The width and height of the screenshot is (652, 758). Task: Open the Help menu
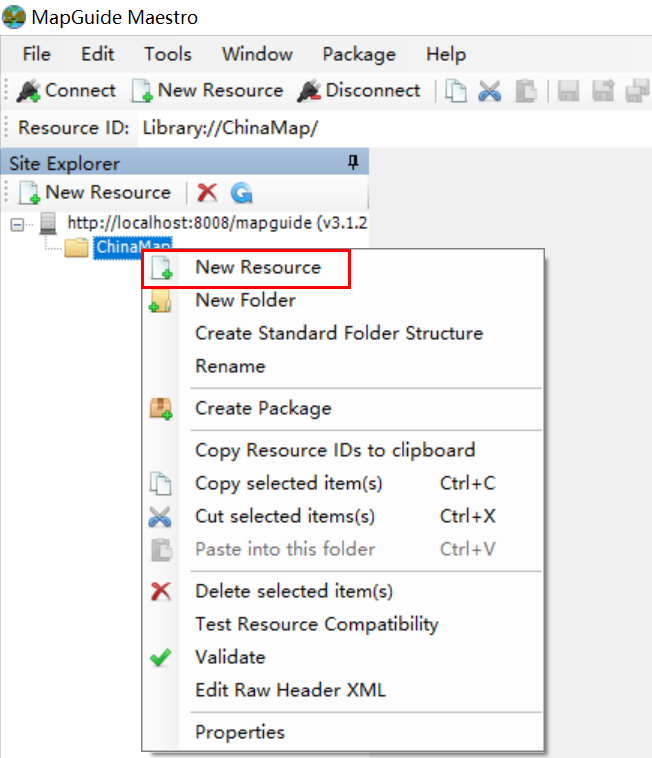click(446, 54)
